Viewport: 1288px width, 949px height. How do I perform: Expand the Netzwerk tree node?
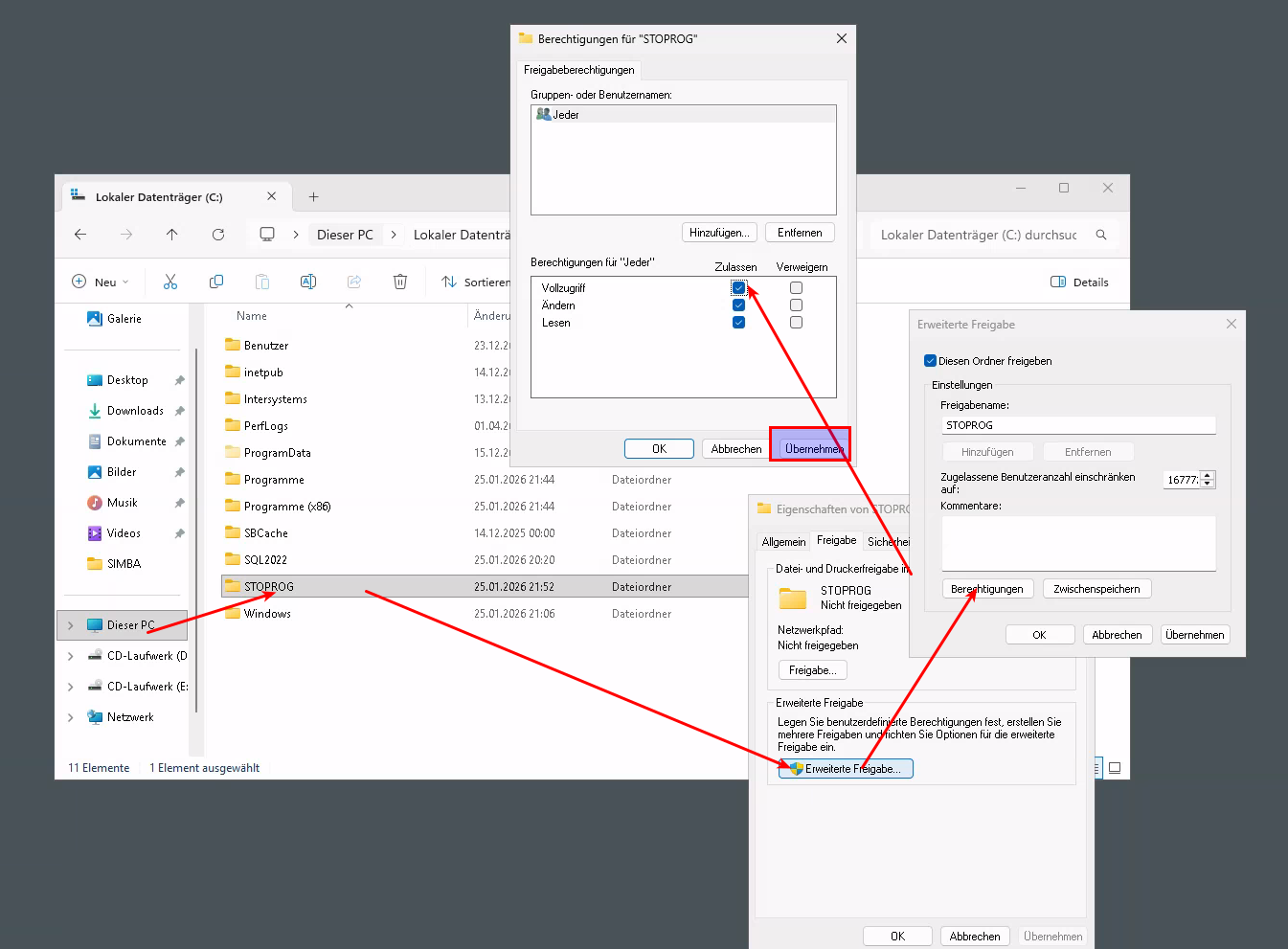[x=70, y=717]
